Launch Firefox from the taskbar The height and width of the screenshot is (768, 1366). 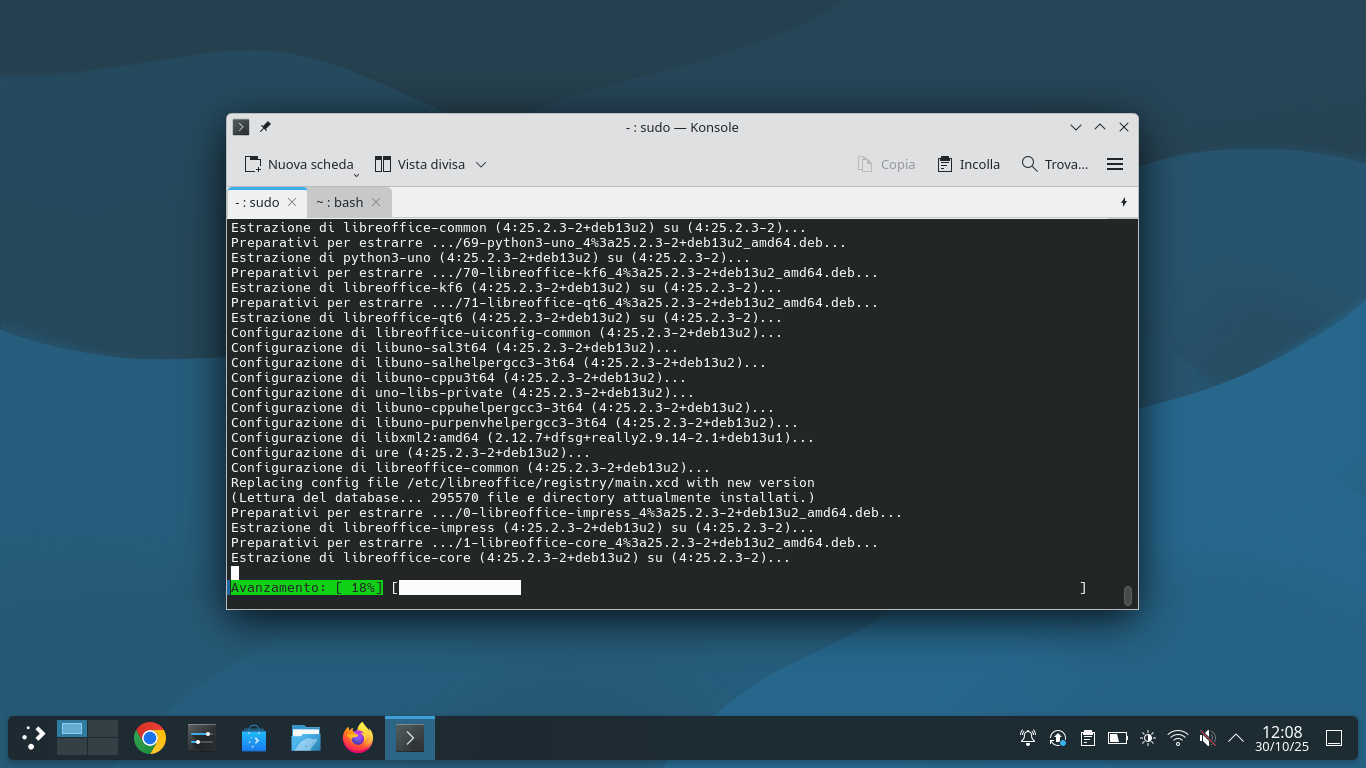click(357, 737)
